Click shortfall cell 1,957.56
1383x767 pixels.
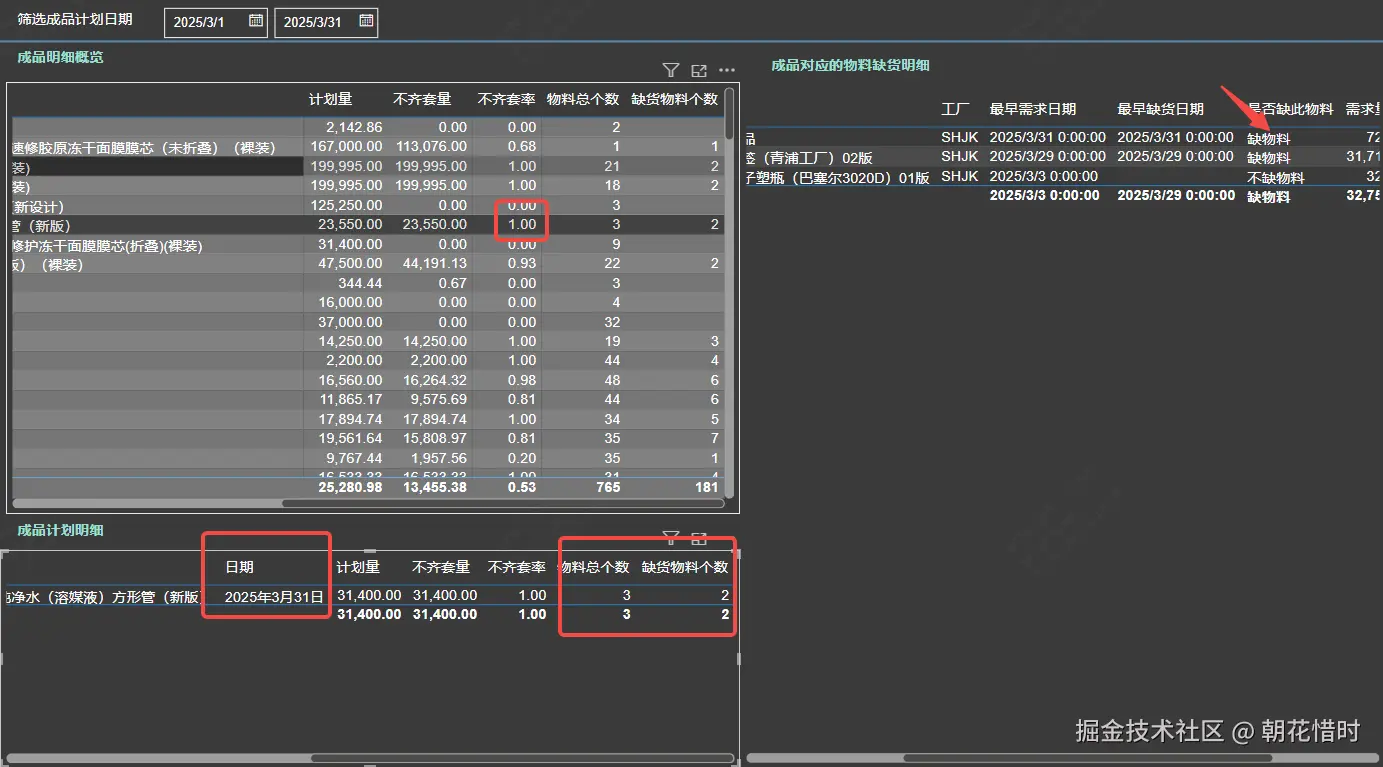[439, 458]
